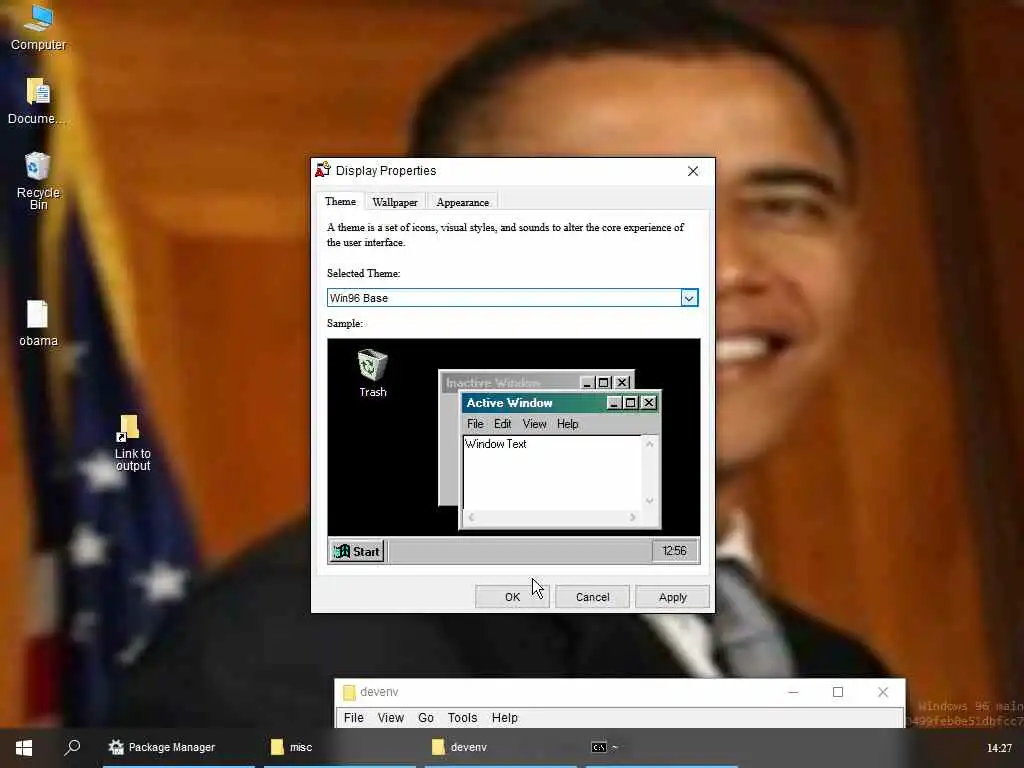Image resolution: width=1024 pixels, height=768 pixels.
Task: Click the 12:56 sample clock
Action: (x=674, y=551)
